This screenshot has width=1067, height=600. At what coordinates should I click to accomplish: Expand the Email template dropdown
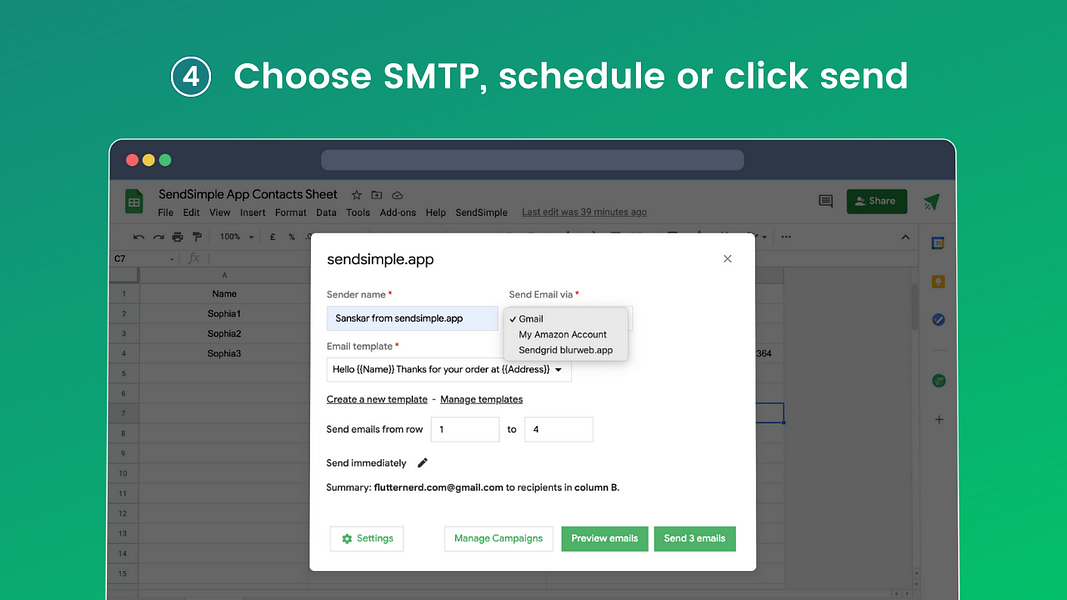[x=560, y=369]
